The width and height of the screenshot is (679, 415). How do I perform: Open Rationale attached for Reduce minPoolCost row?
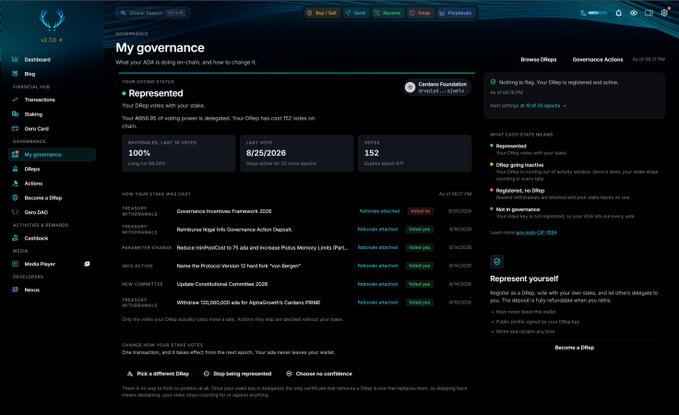[378, 247]
